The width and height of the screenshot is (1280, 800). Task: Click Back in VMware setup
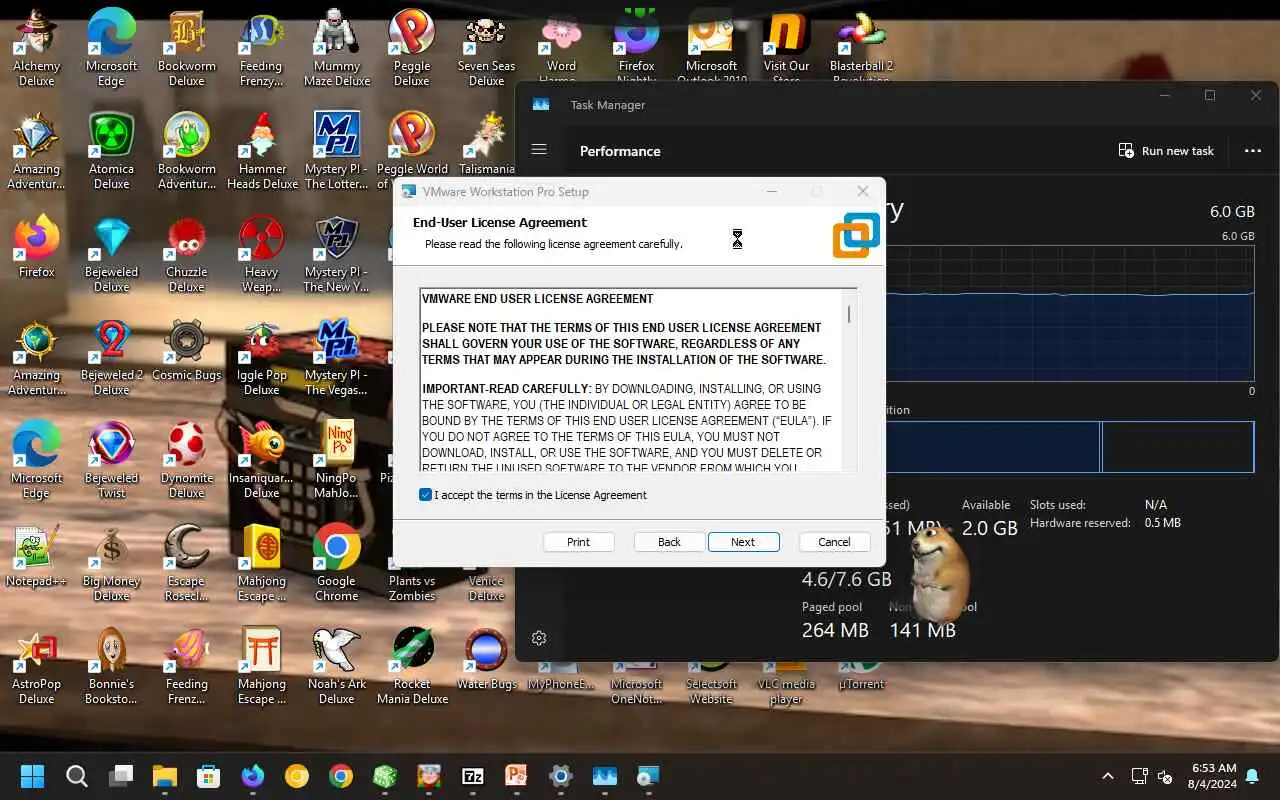669,542
